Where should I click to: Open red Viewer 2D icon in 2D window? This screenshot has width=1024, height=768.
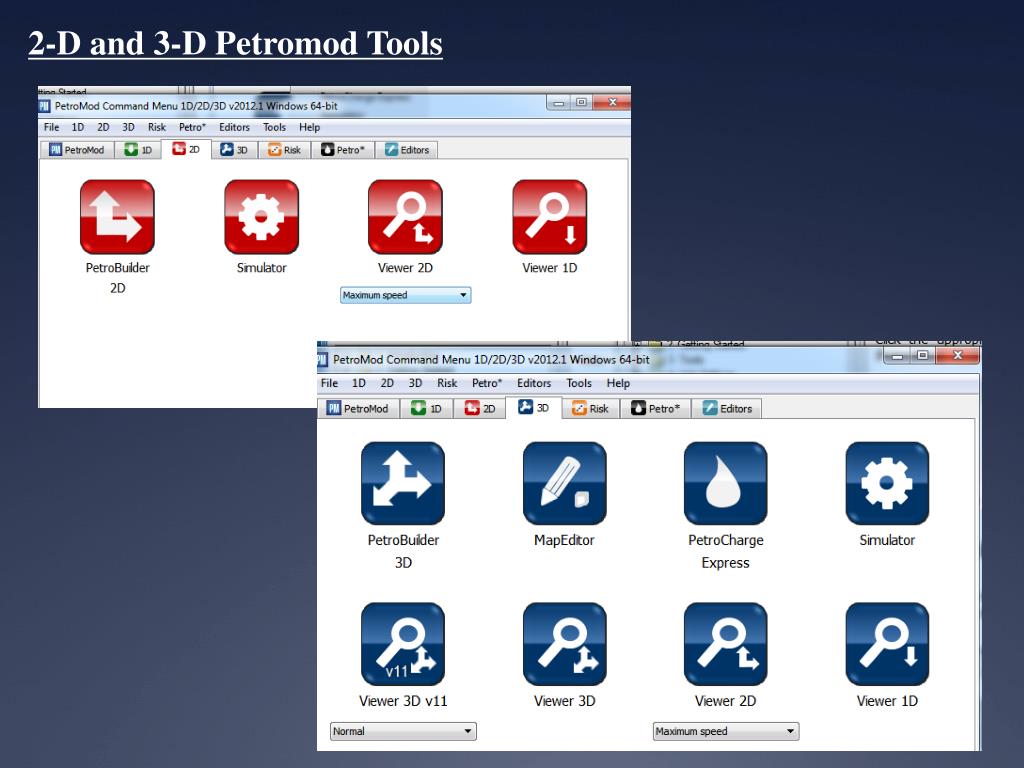click(406, 217)
